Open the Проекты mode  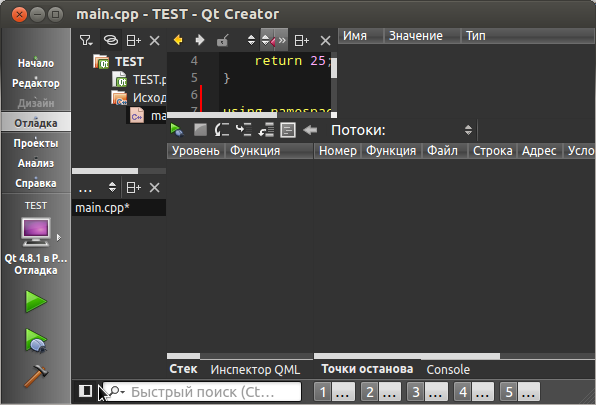(36, 143)
